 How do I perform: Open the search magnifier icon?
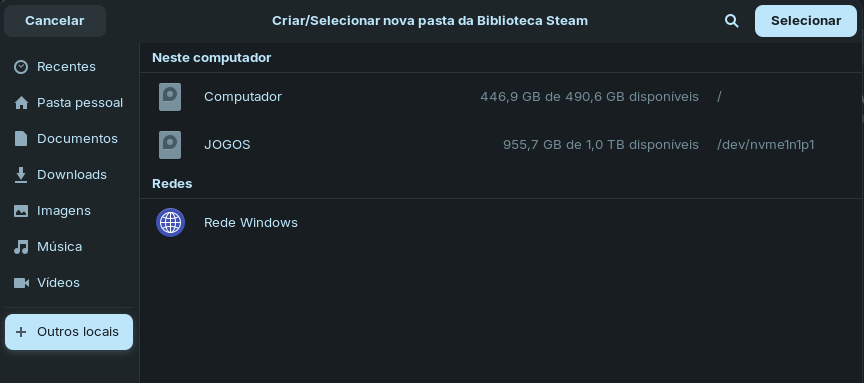click(731, 21)
